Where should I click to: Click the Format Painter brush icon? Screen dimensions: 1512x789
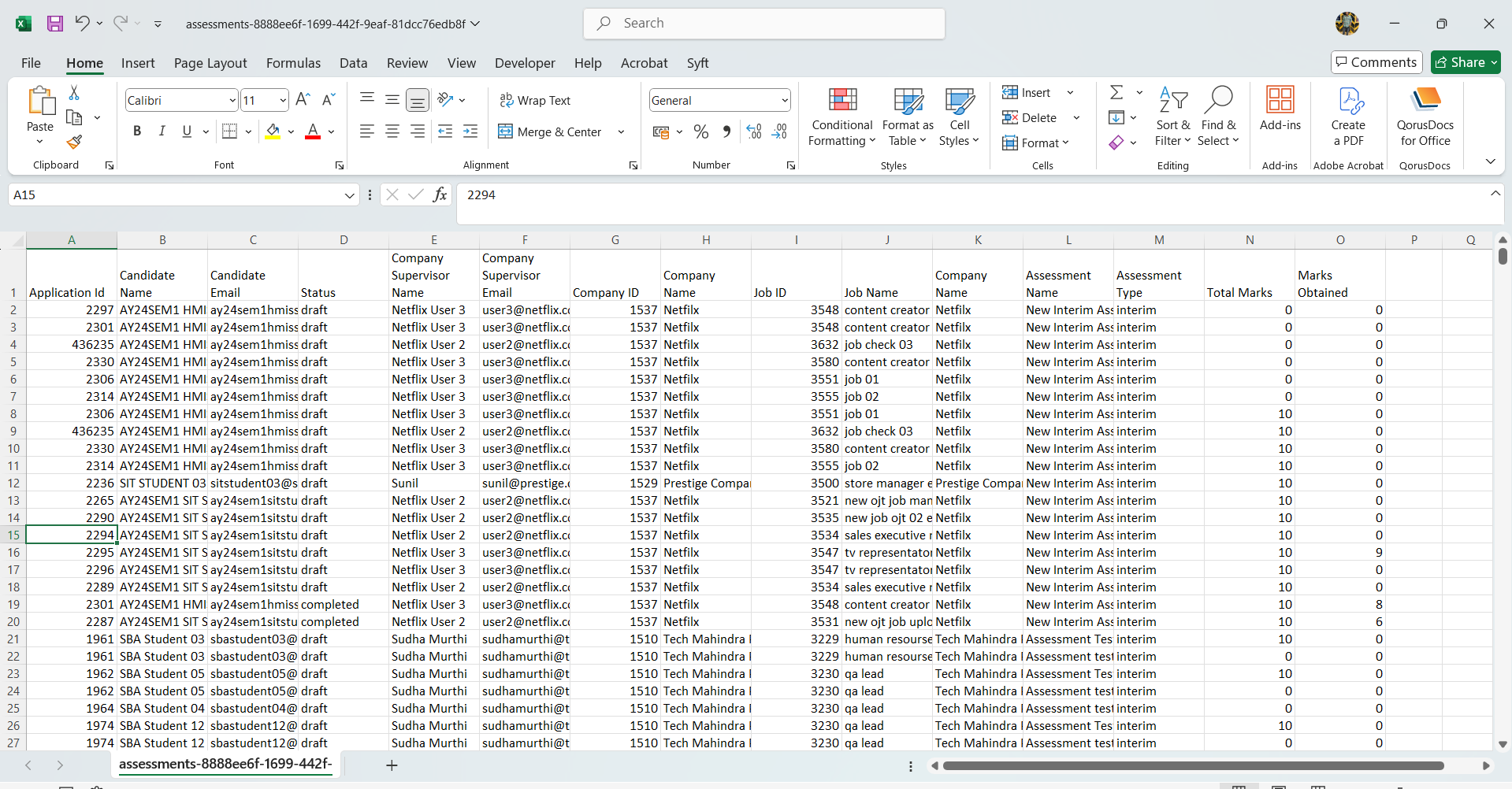coord(74,142)
